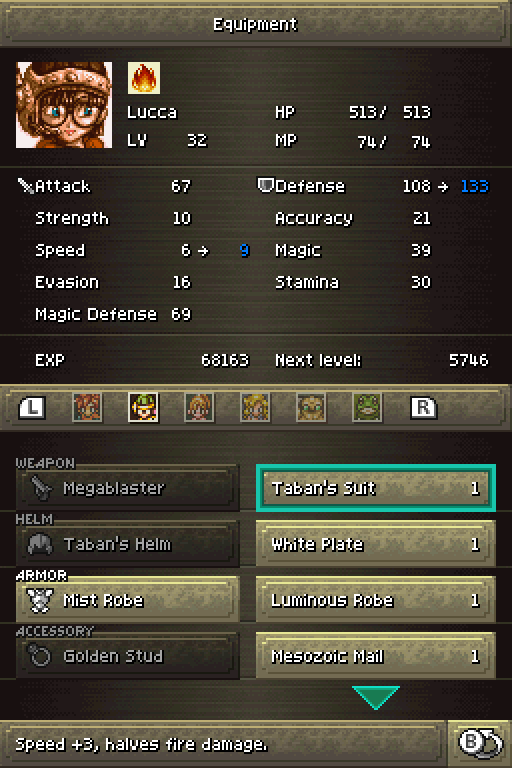
Task: Select highlighted Lucca portrait in bar
Action: point(143,407)
